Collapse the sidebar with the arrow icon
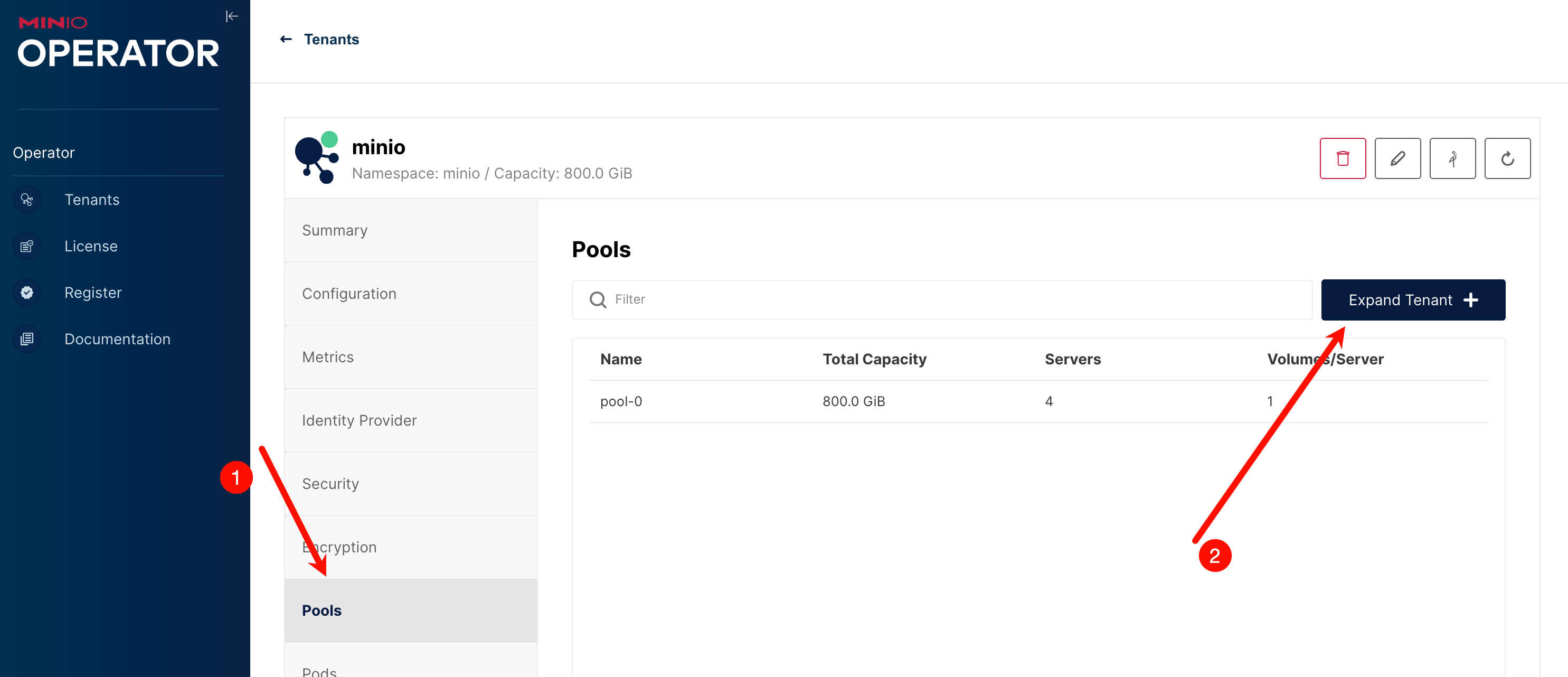The width and height of the screenshot is (1568, 677). click(x=231, y=16)
